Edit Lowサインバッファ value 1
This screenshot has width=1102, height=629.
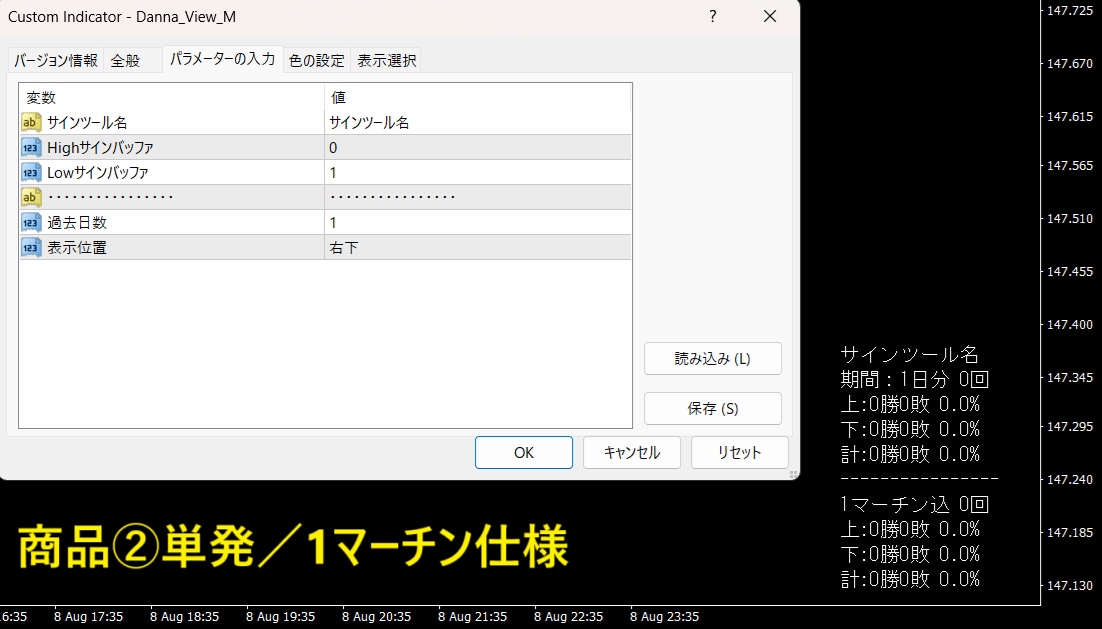(478, 172)
